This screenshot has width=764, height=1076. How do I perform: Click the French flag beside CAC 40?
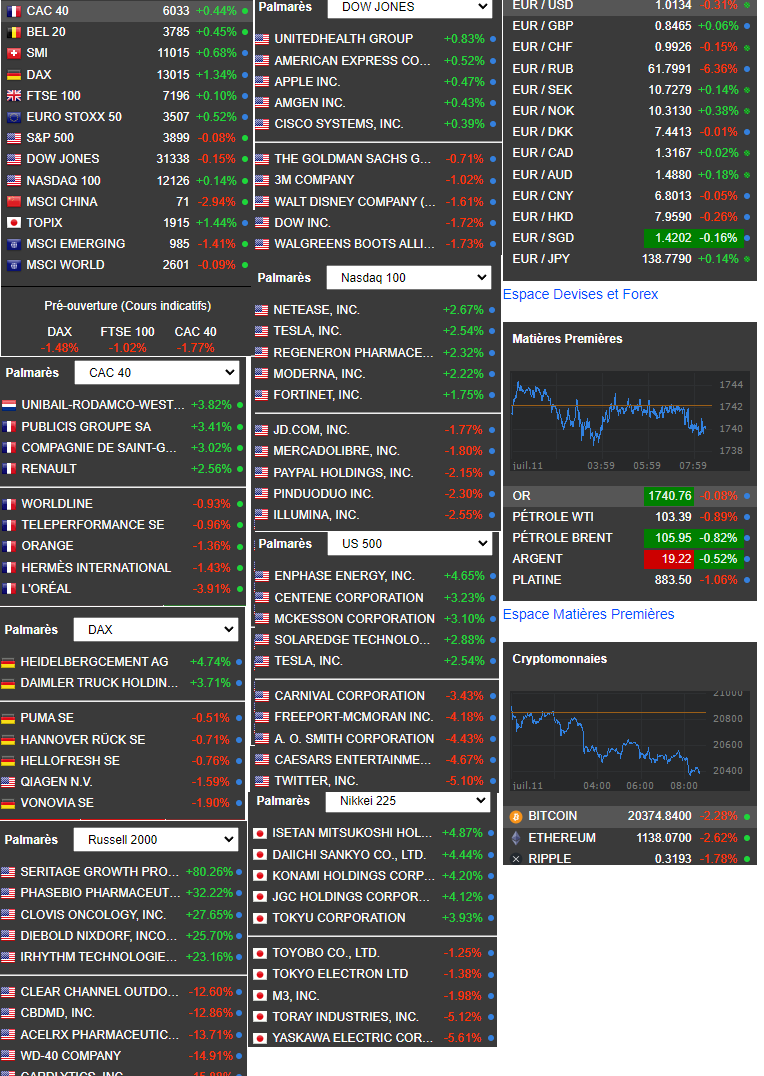tap(14, 11)
